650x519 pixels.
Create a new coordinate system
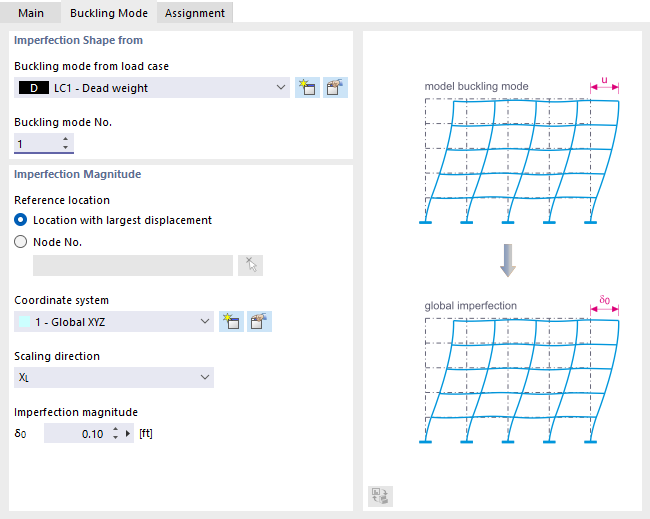(231, 321)
